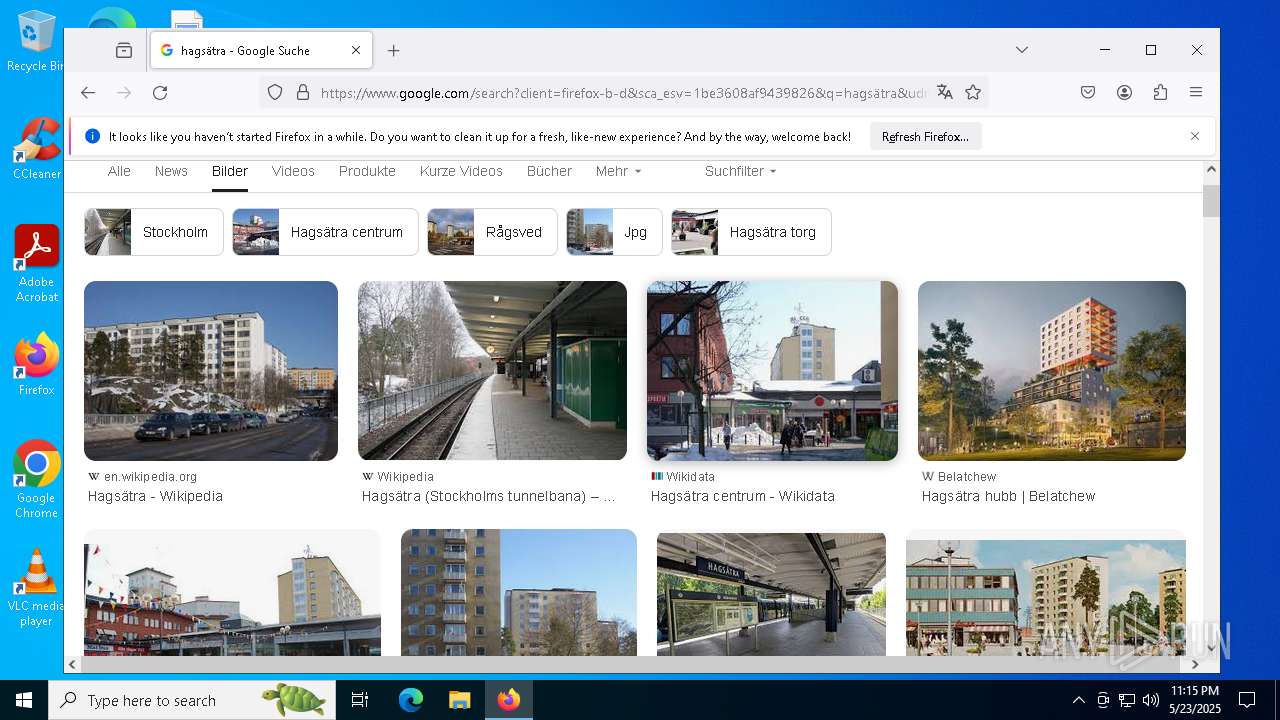Select the Stockholm suggestion chip
1280x720 pixels.
[x=154, y=232]
